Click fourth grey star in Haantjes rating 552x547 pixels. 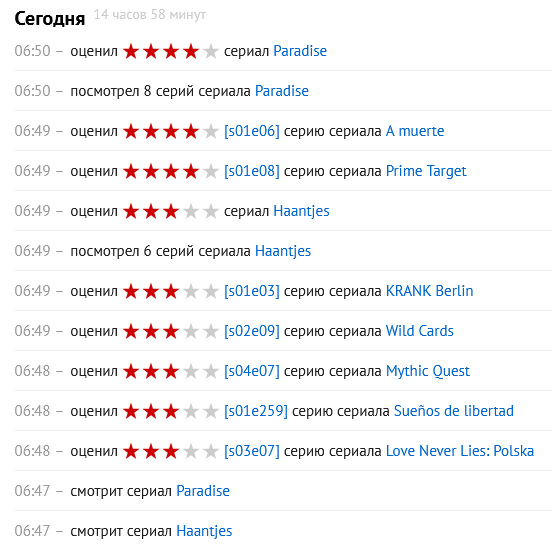[x=191, y=212]
